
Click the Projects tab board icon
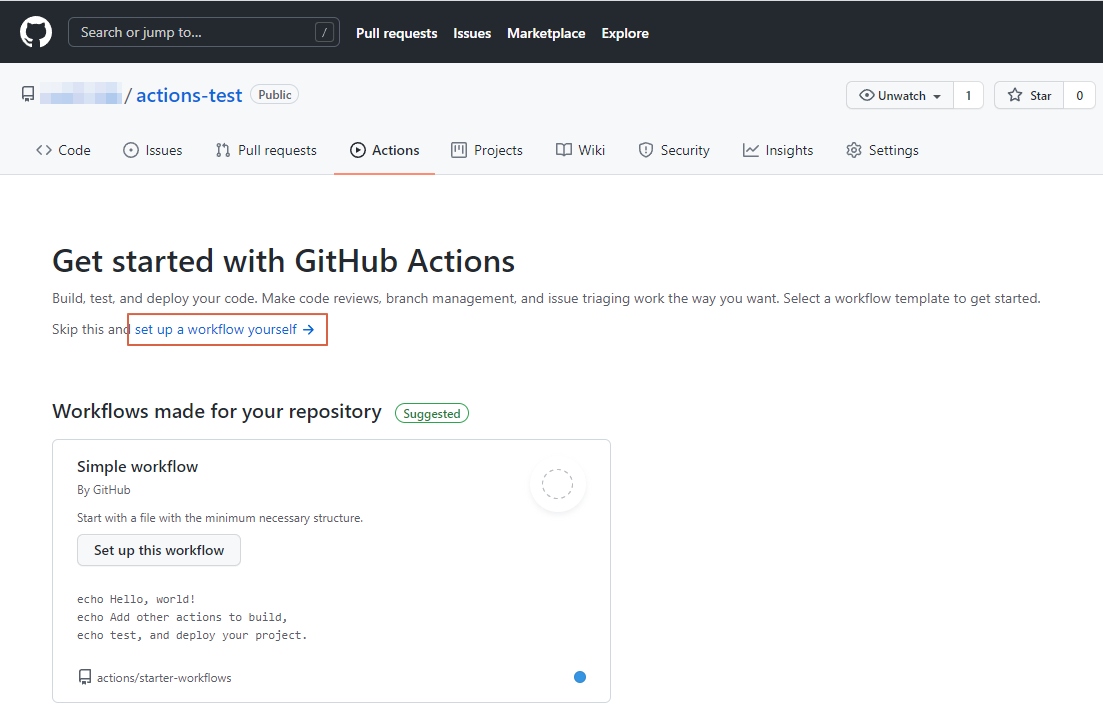(x=459, y=150)
